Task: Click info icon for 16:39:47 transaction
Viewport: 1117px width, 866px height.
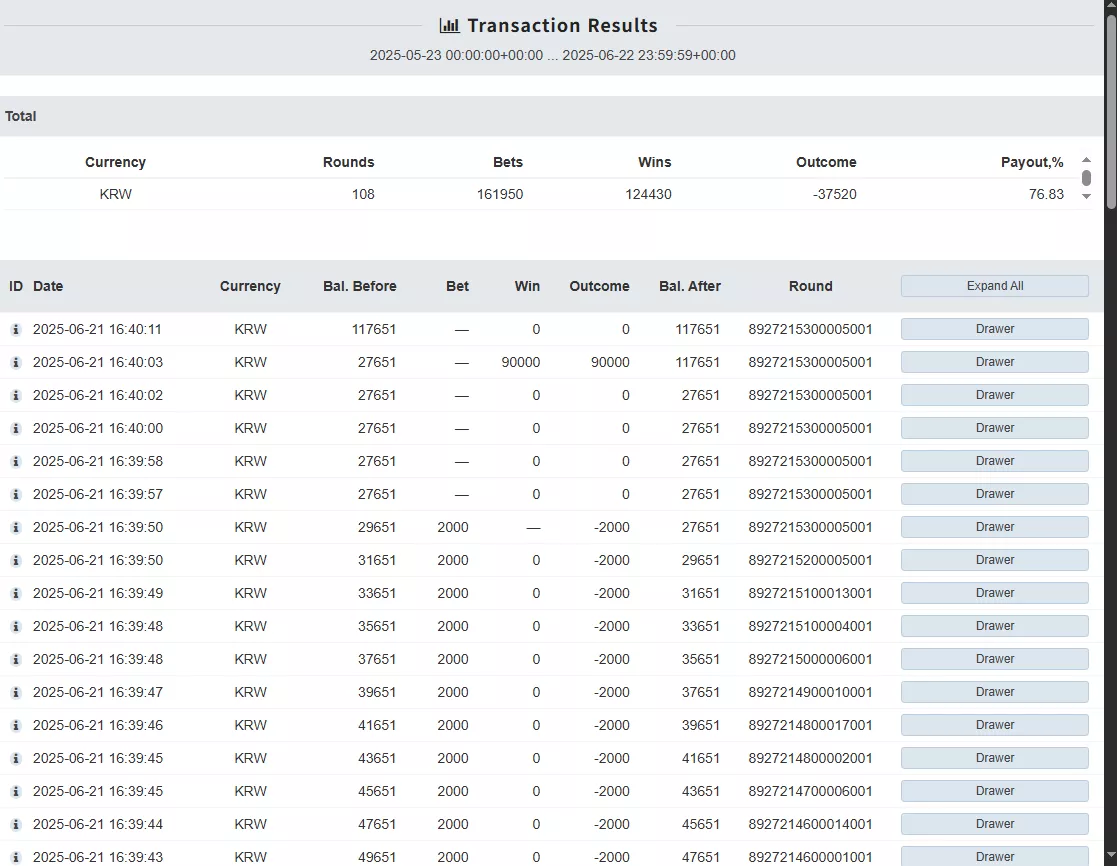Action: (16, 692)
